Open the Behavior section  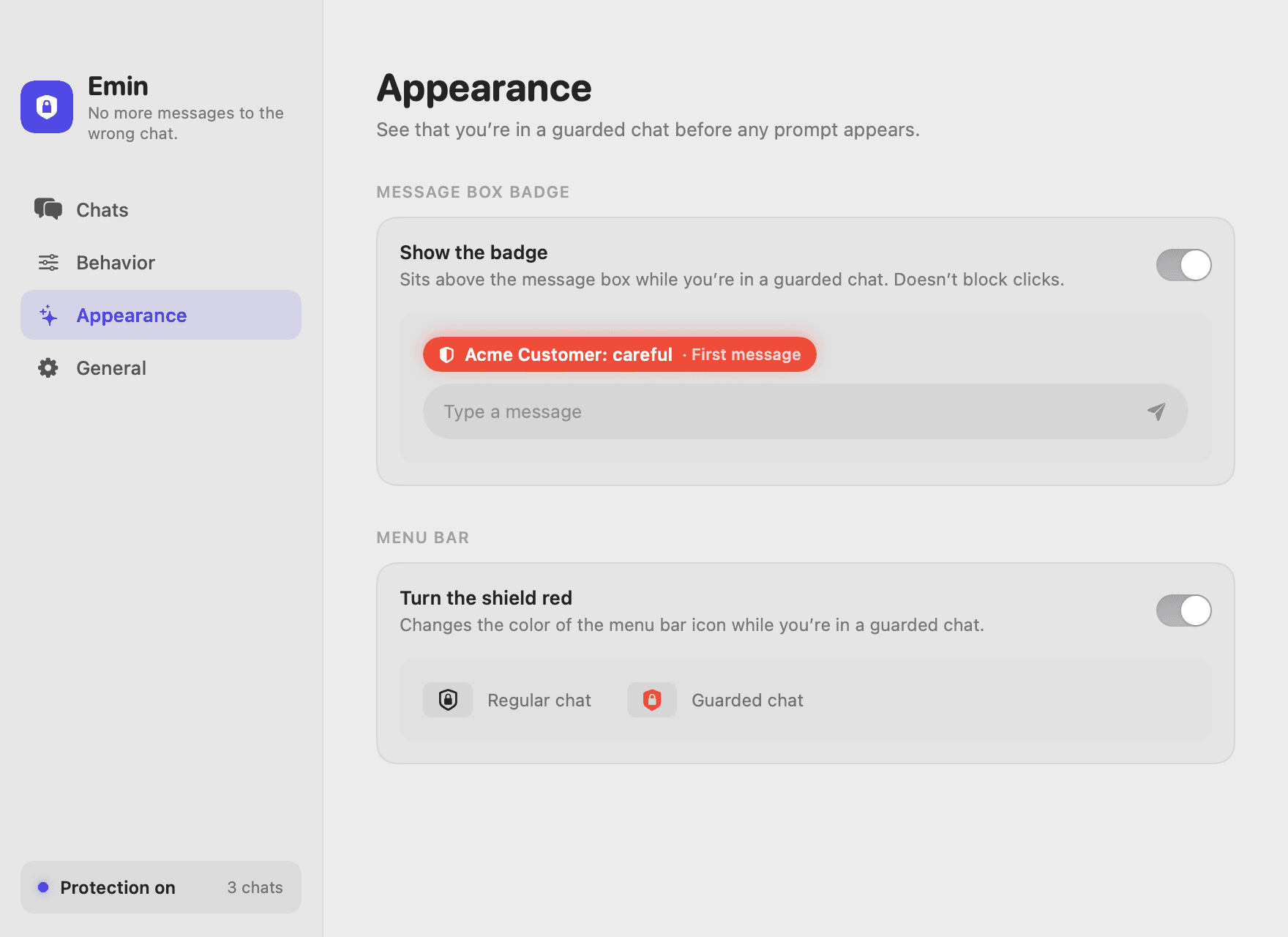click(x=161, y=262)
